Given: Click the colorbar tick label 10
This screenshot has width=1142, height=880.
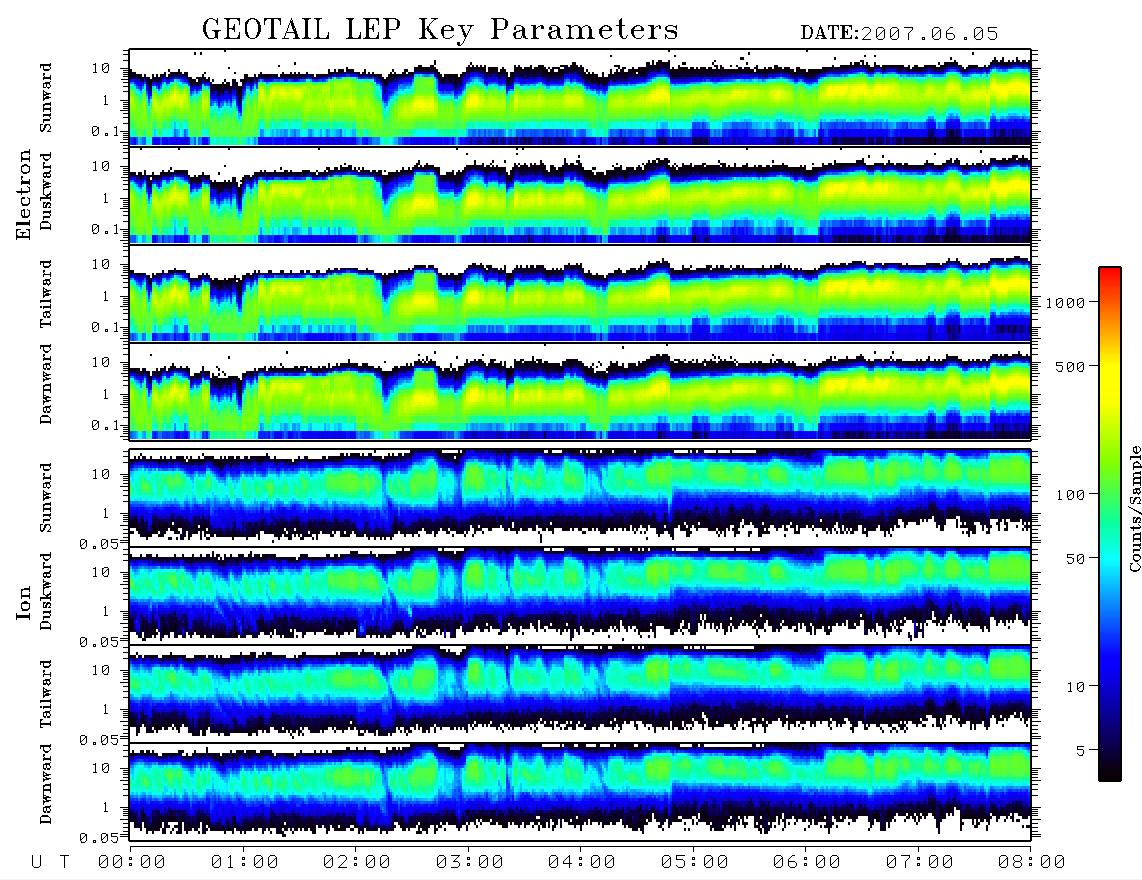Looking at the screenshot, I should tap(1075, 686).
